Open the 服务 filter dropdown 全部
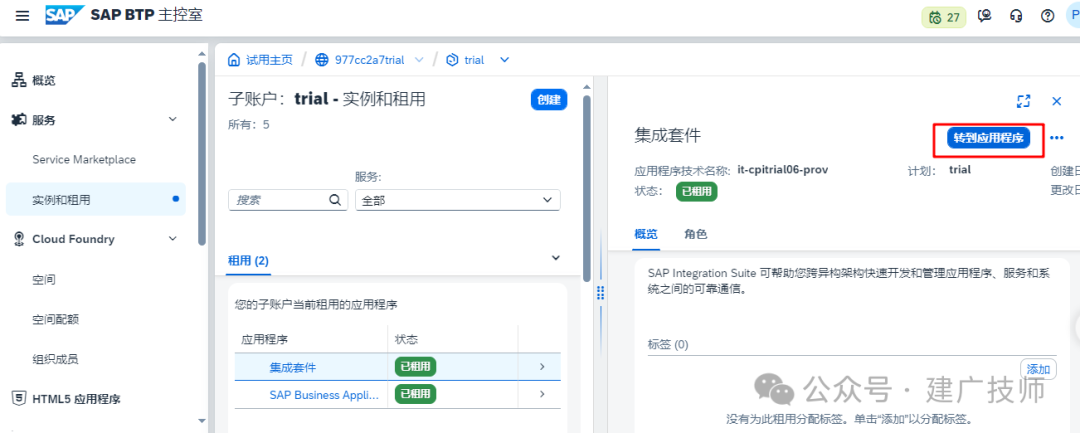 tap(457, 200)
